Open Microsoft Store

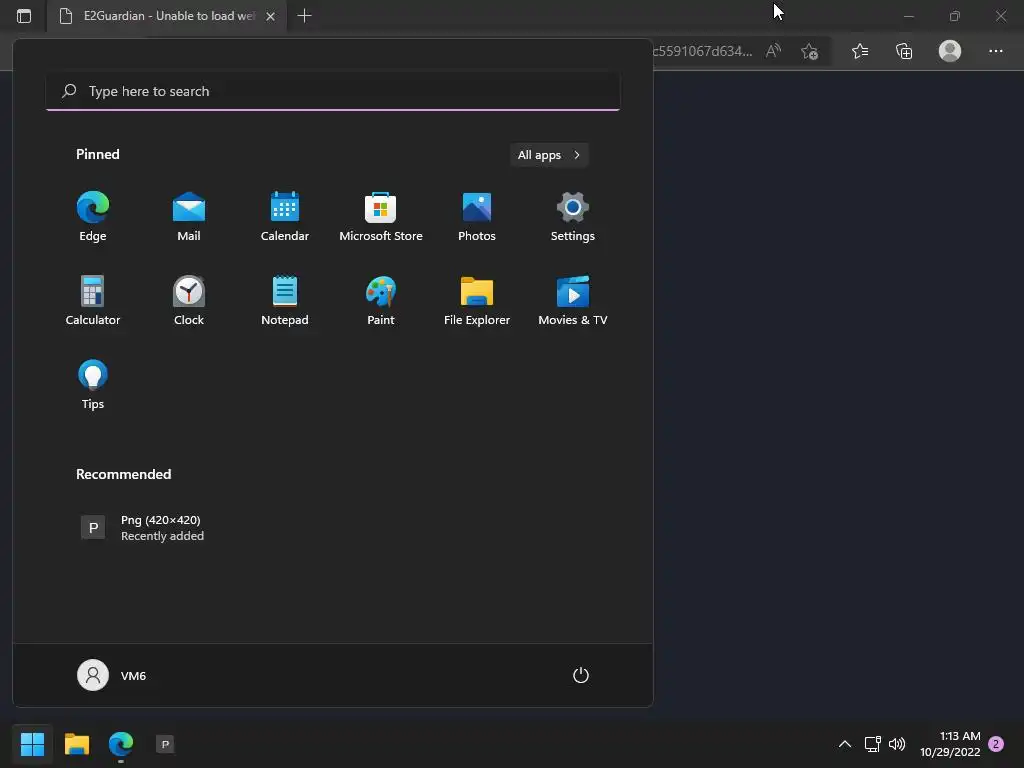tap(381, 217)
